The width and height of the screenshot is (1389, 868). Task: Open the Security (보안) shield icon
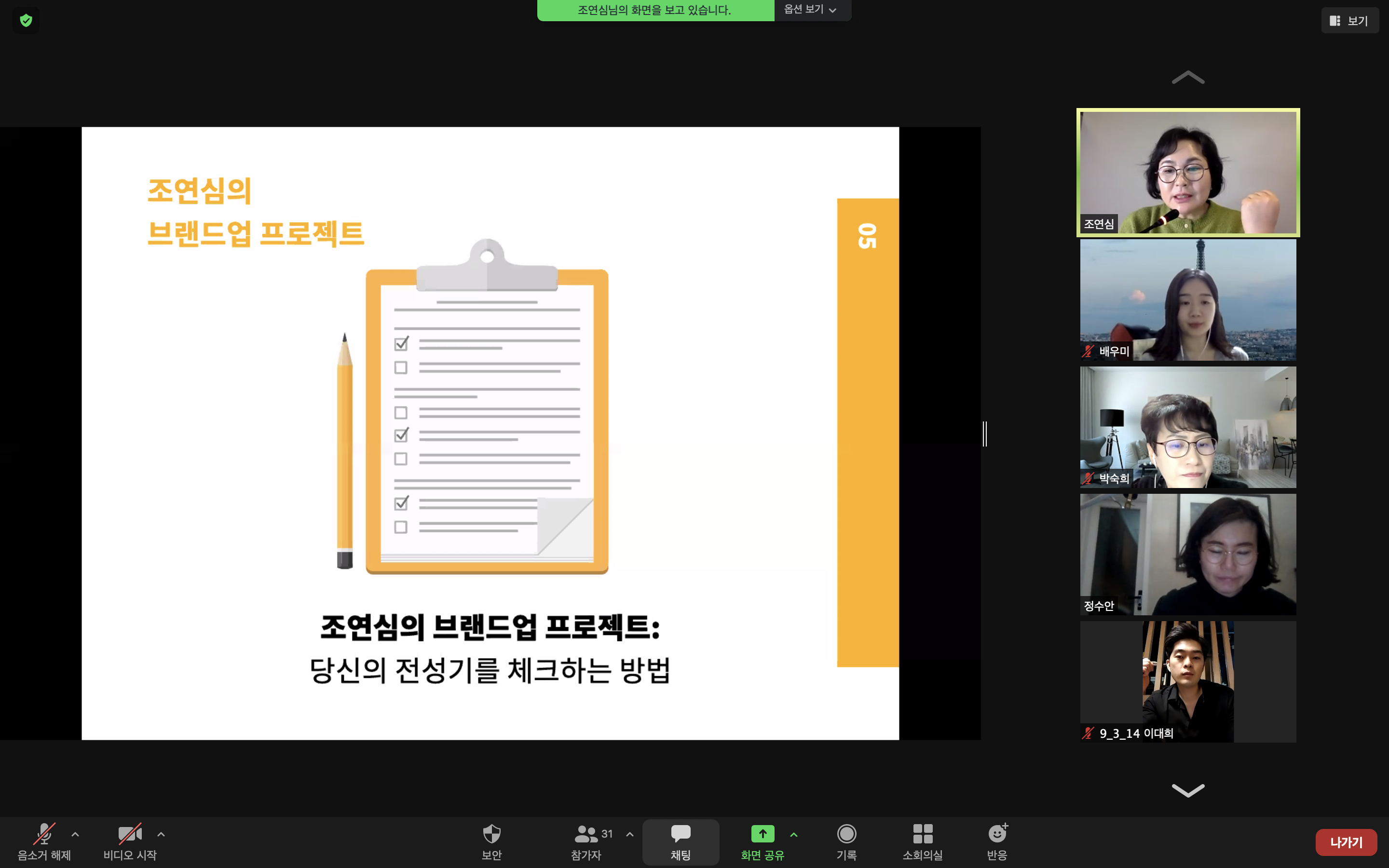[x=491, y=834]
